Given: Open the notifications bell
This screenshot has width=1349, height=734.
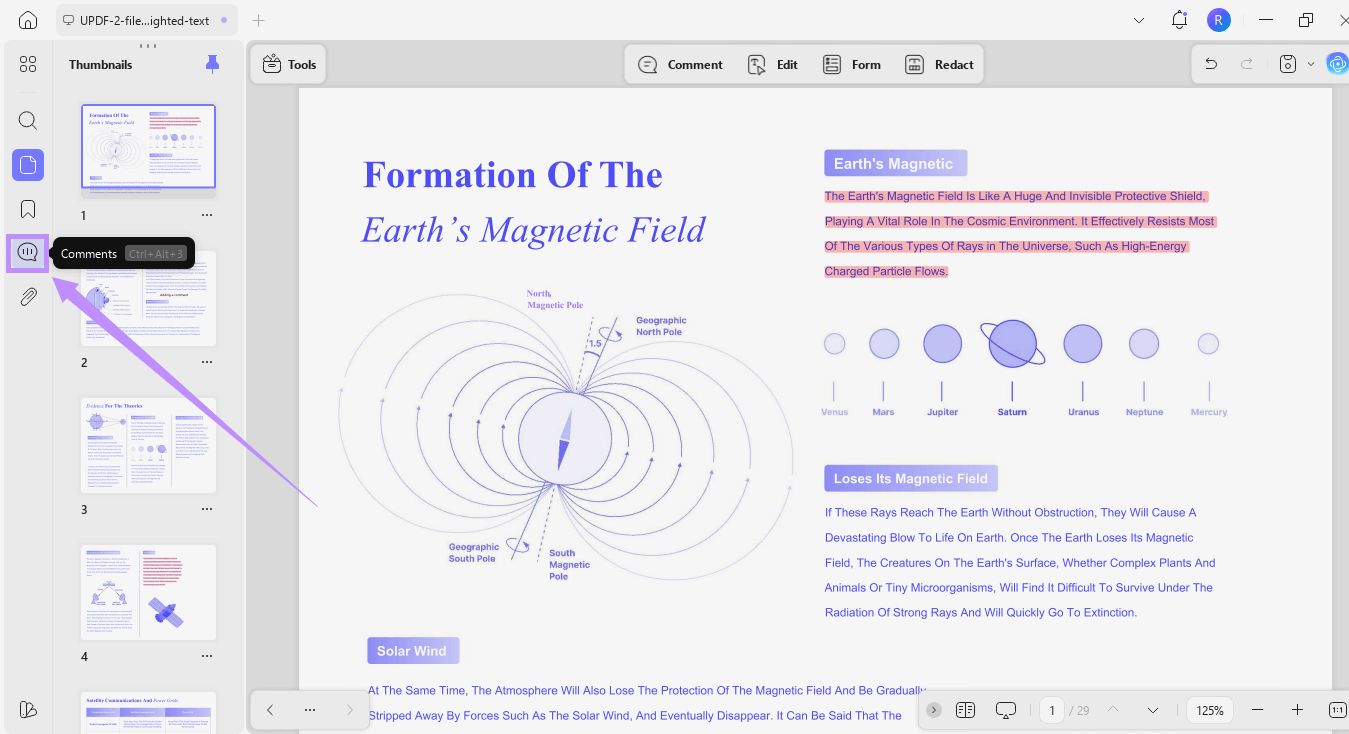Looking at the screenshot, I should (1180, 20).
